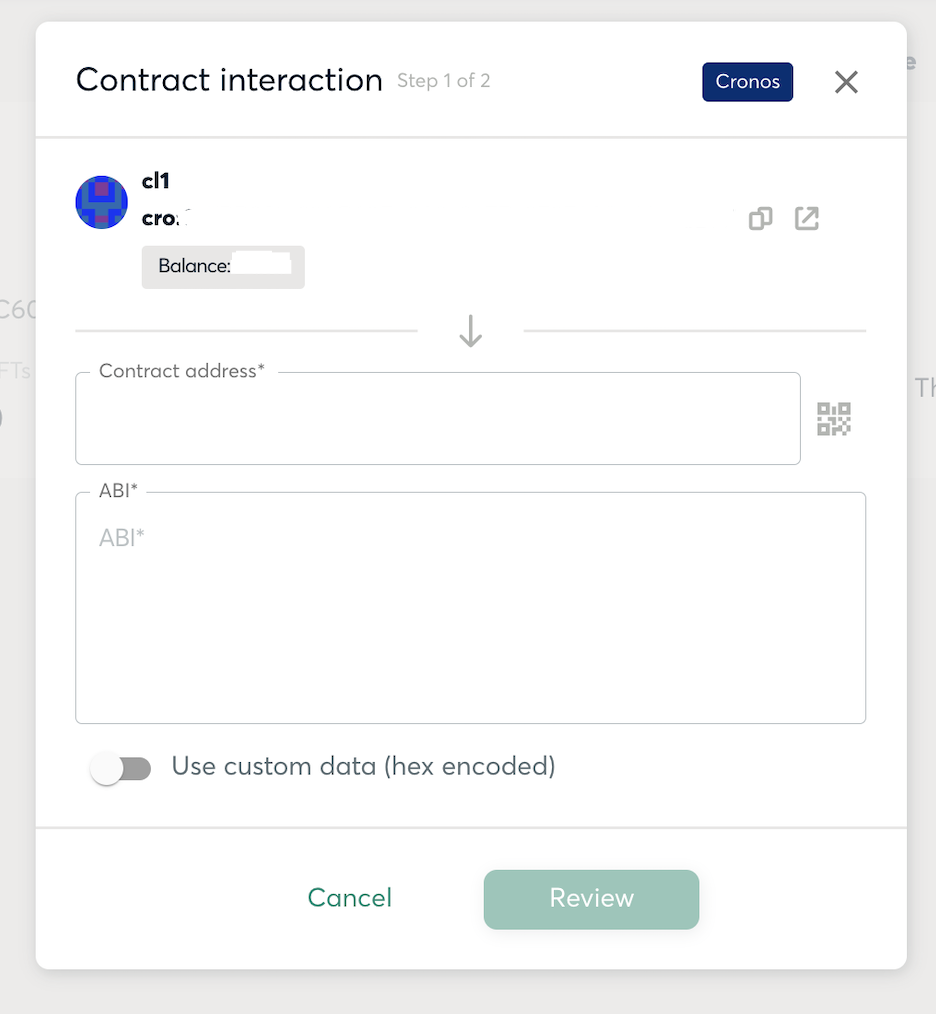Click the Cronos network badge

click(747, 82)
